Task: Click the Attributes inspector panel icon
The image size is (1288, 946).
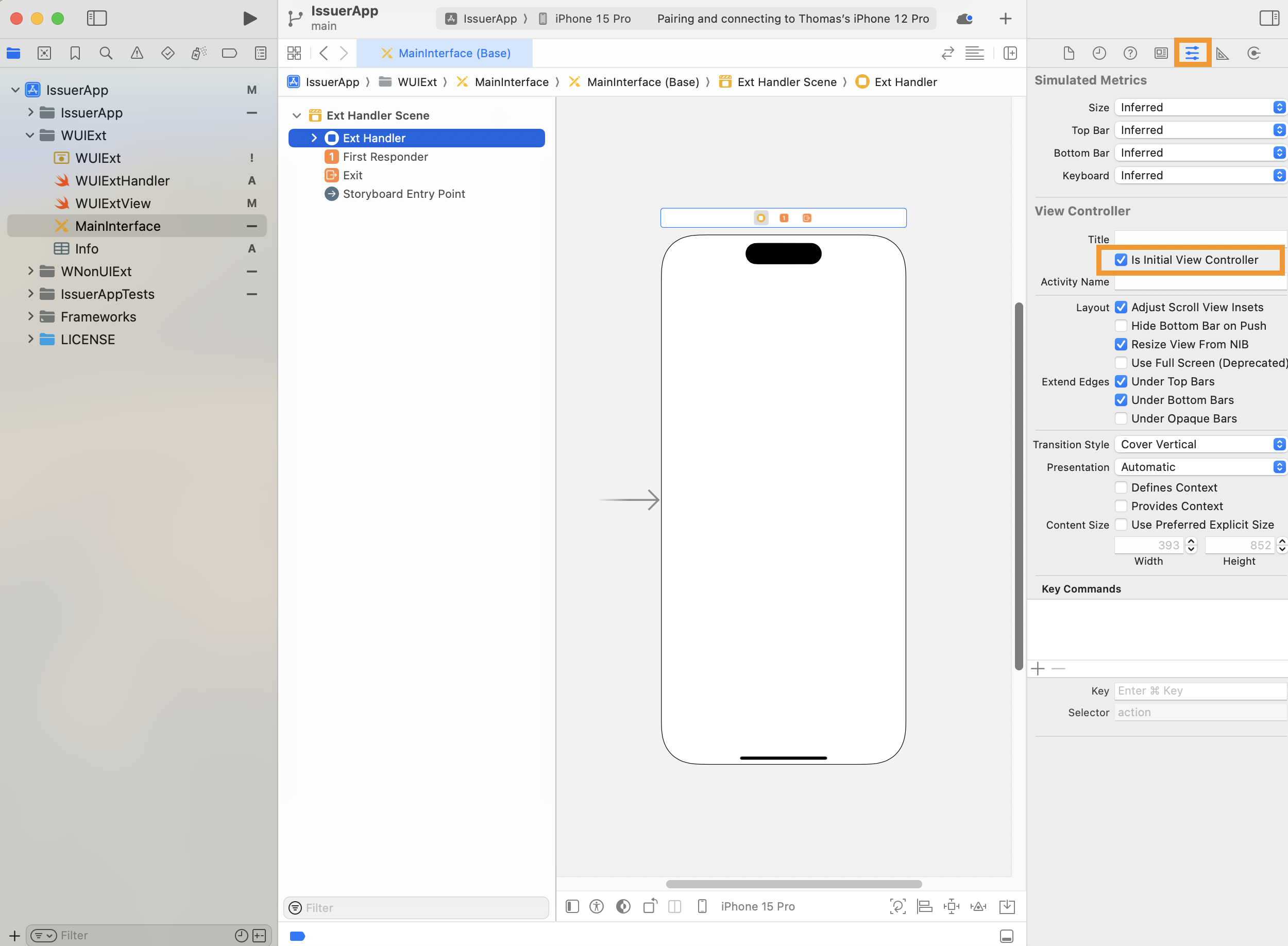Action: pyautogui.click(x=1192, y=53)
